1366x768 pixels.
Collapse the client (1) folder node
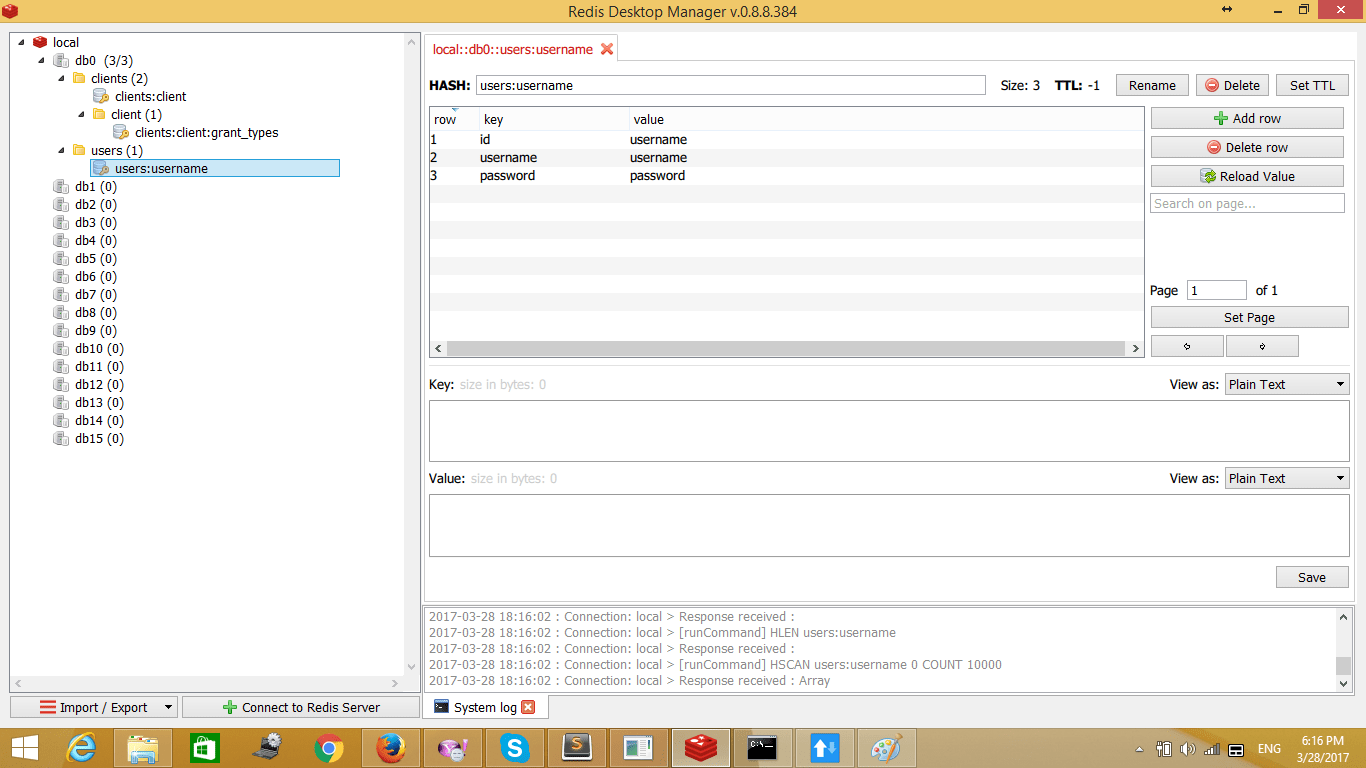coord(81,114)
